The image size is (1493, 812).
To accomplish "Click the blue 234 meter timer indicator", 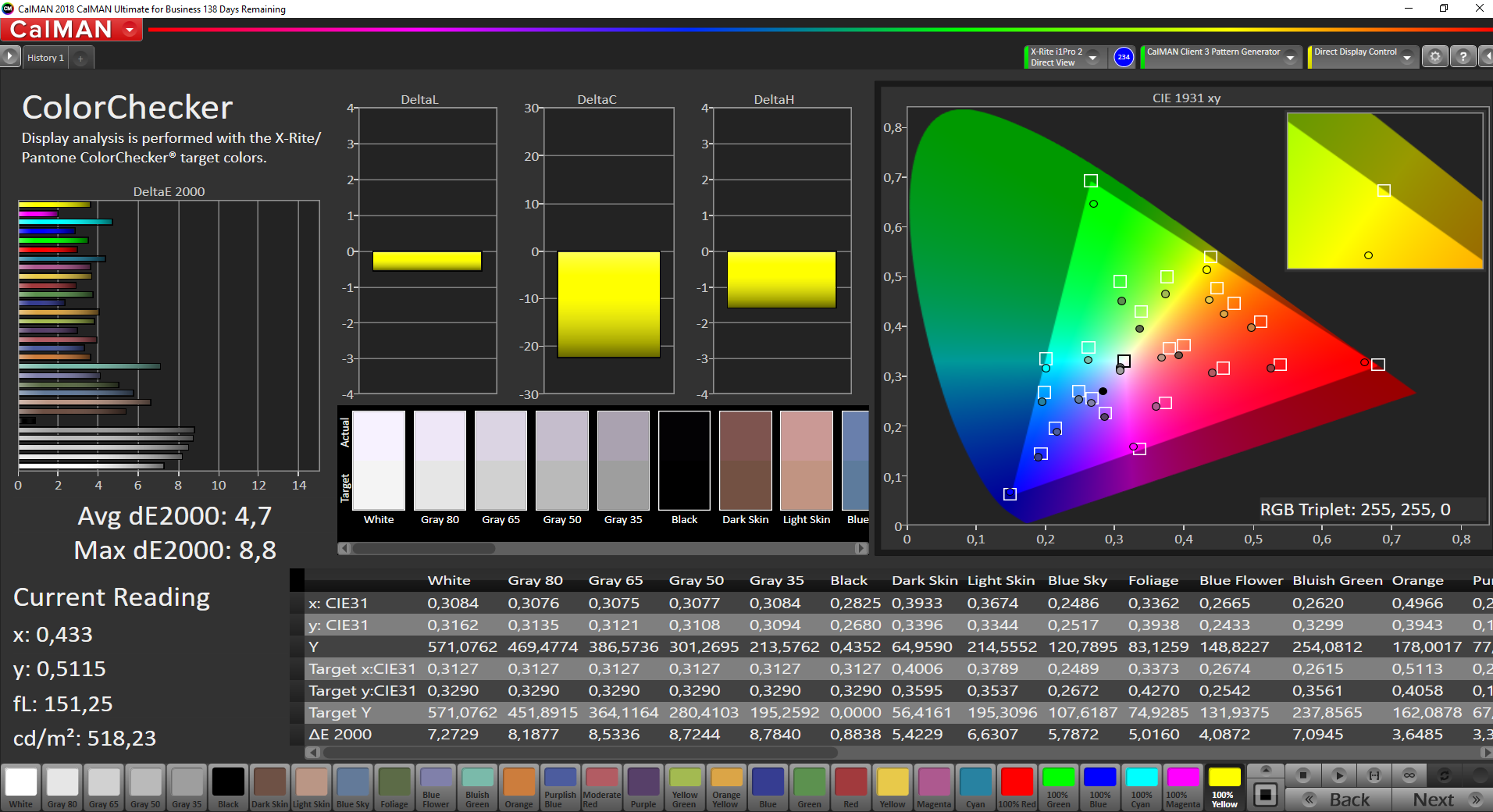I will tap(1123, 57).
